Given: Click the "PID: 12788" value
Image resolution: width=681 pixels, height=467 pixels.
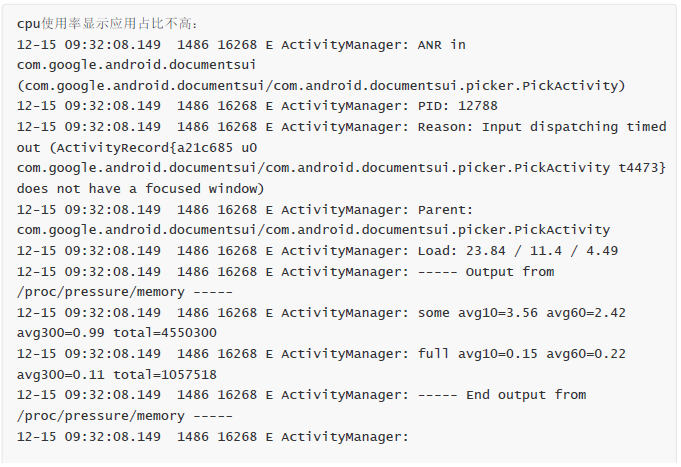Looking at the screenshot, I should click(x=457, y=106).
